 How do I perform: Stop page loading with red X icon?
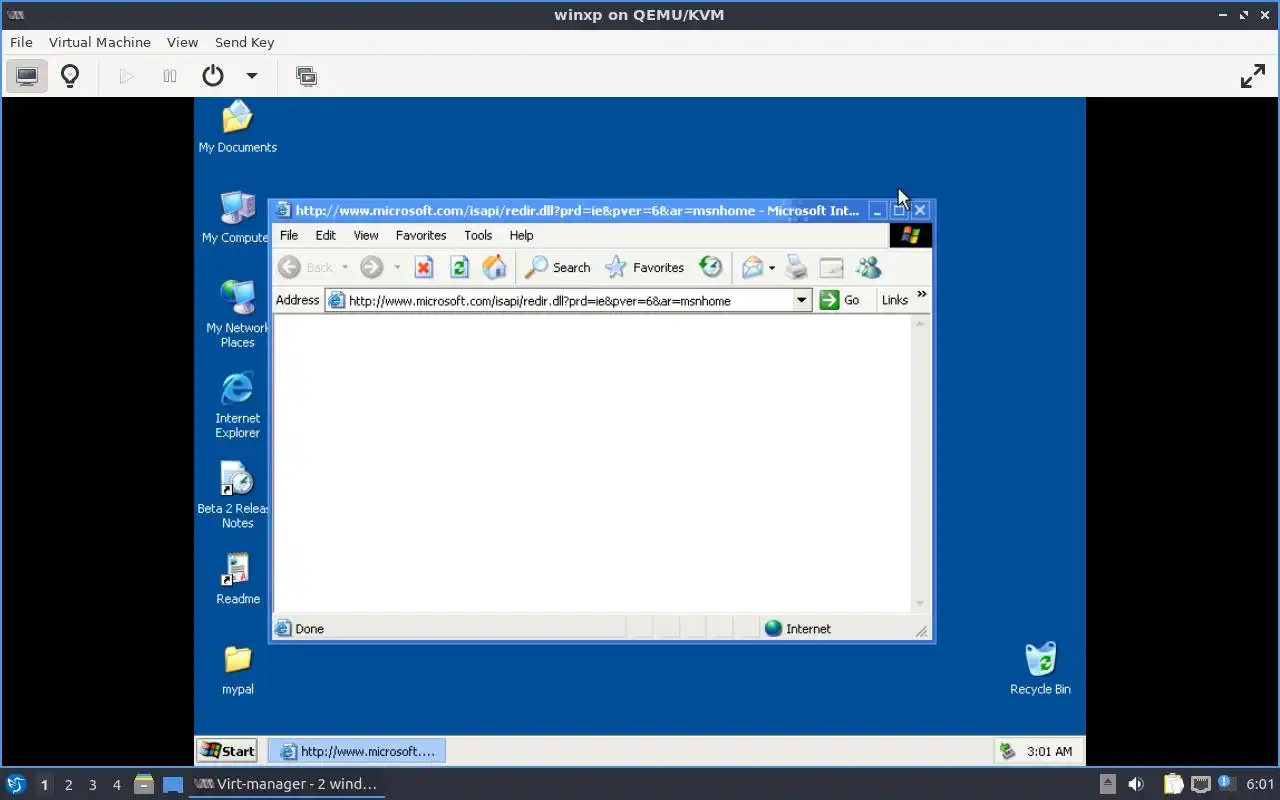coord(424,267)
